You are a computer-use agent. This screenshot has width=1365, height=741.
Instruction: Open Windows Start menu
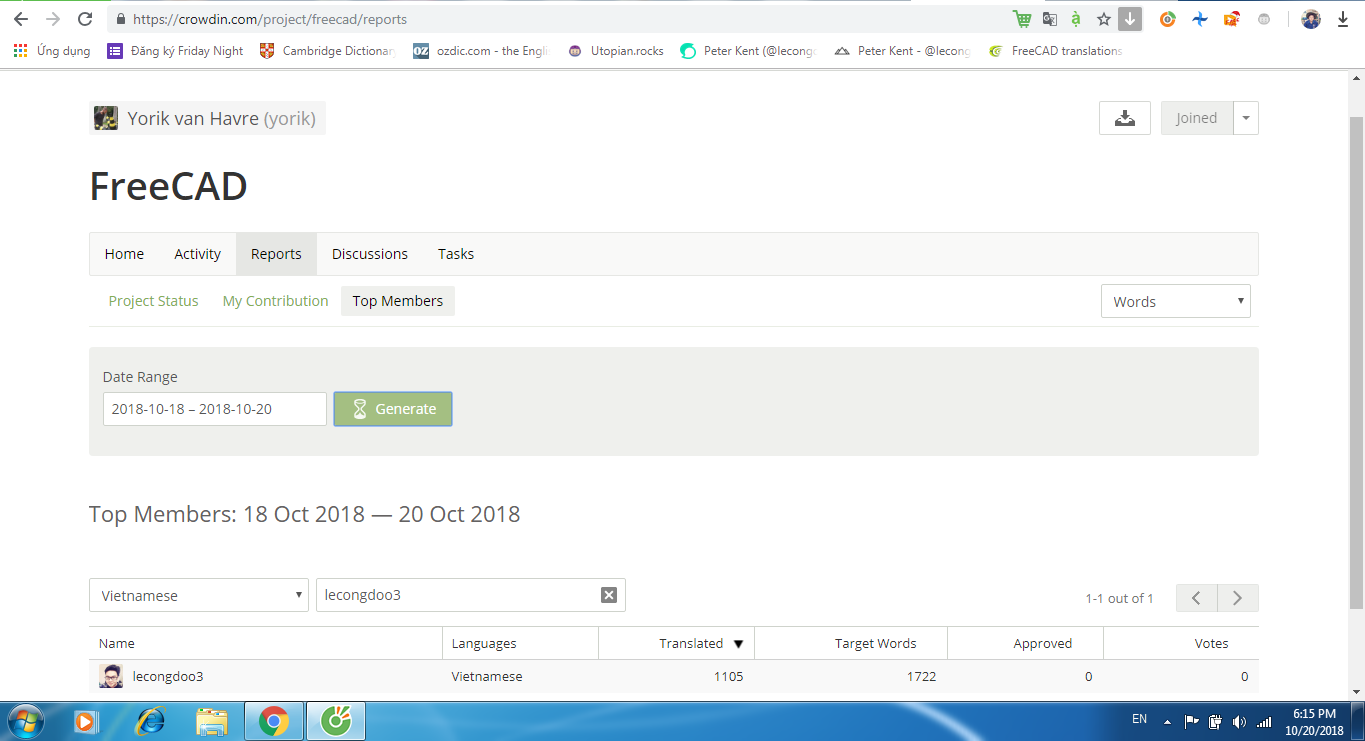tap(25, 720)
